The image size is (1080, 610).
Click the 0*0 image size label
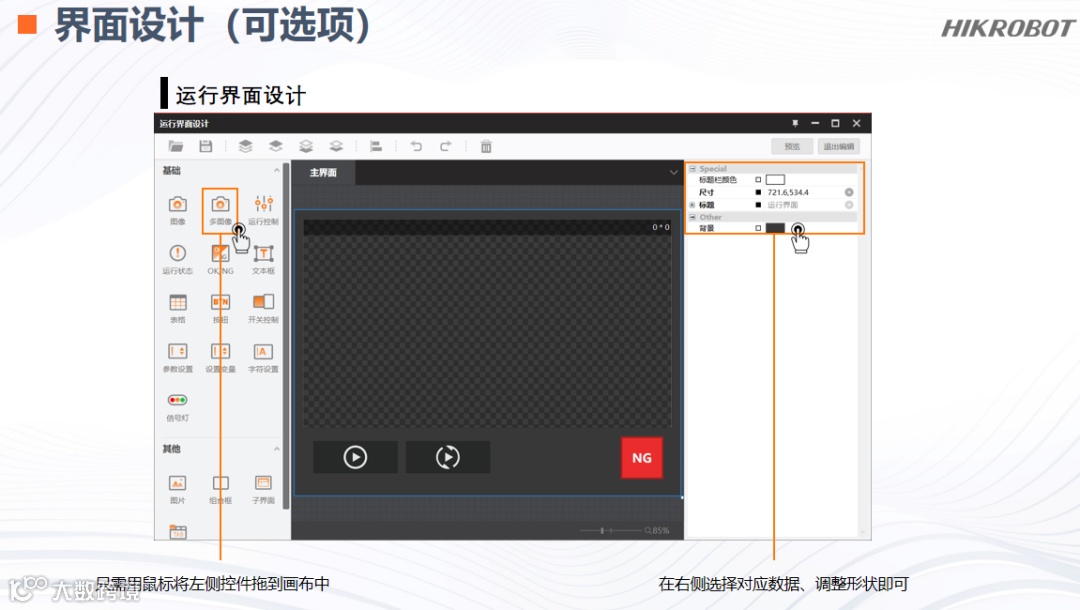click(661, 227)
